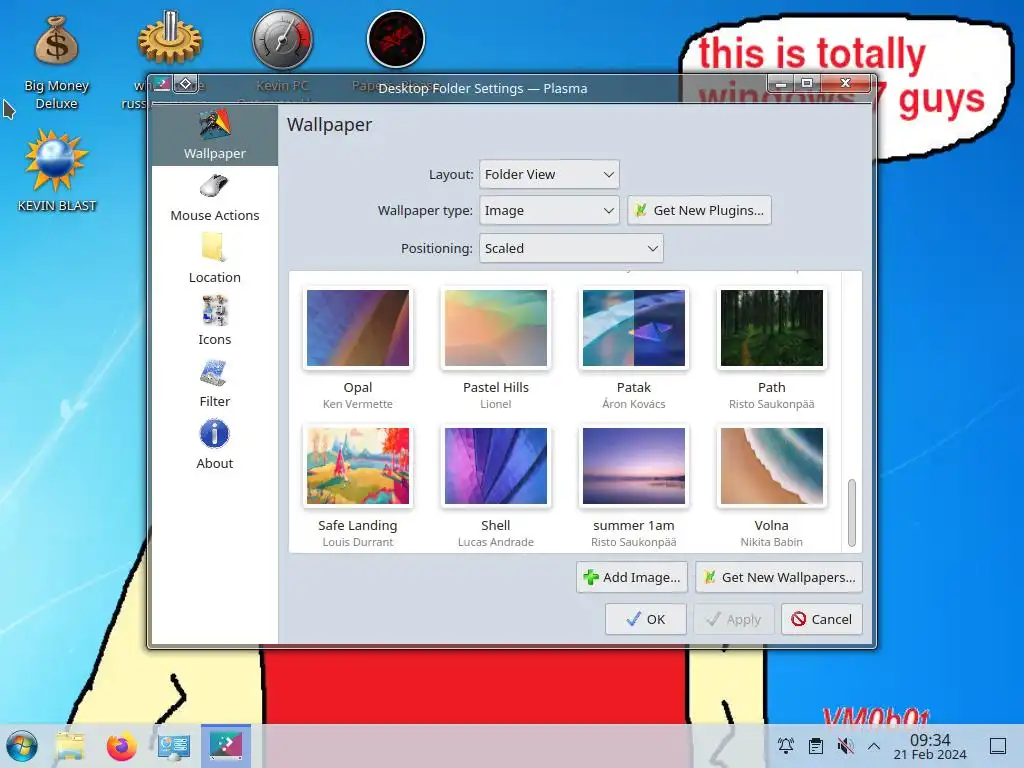Select the Opal wallpaper thumbnail
The width and height of the screenshot is (1024, 768).
pyautogui.click(x=358, y=328)
